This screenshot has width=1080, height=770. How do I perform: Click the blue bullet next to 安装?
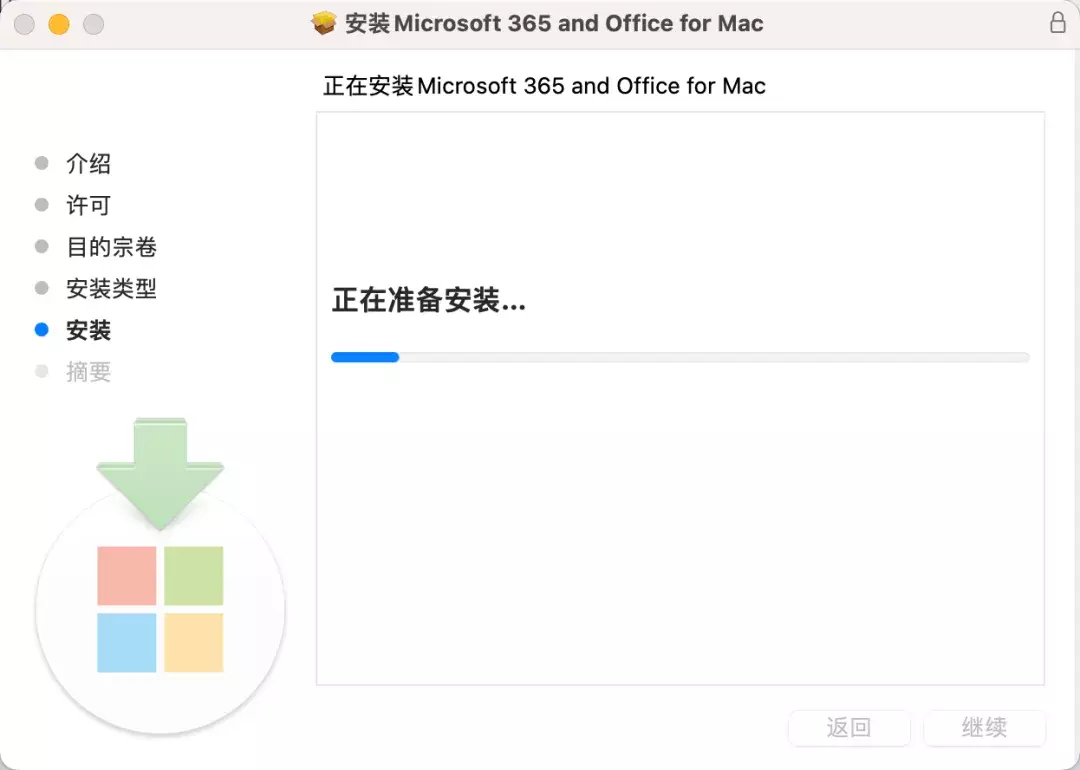coord(41,330)
